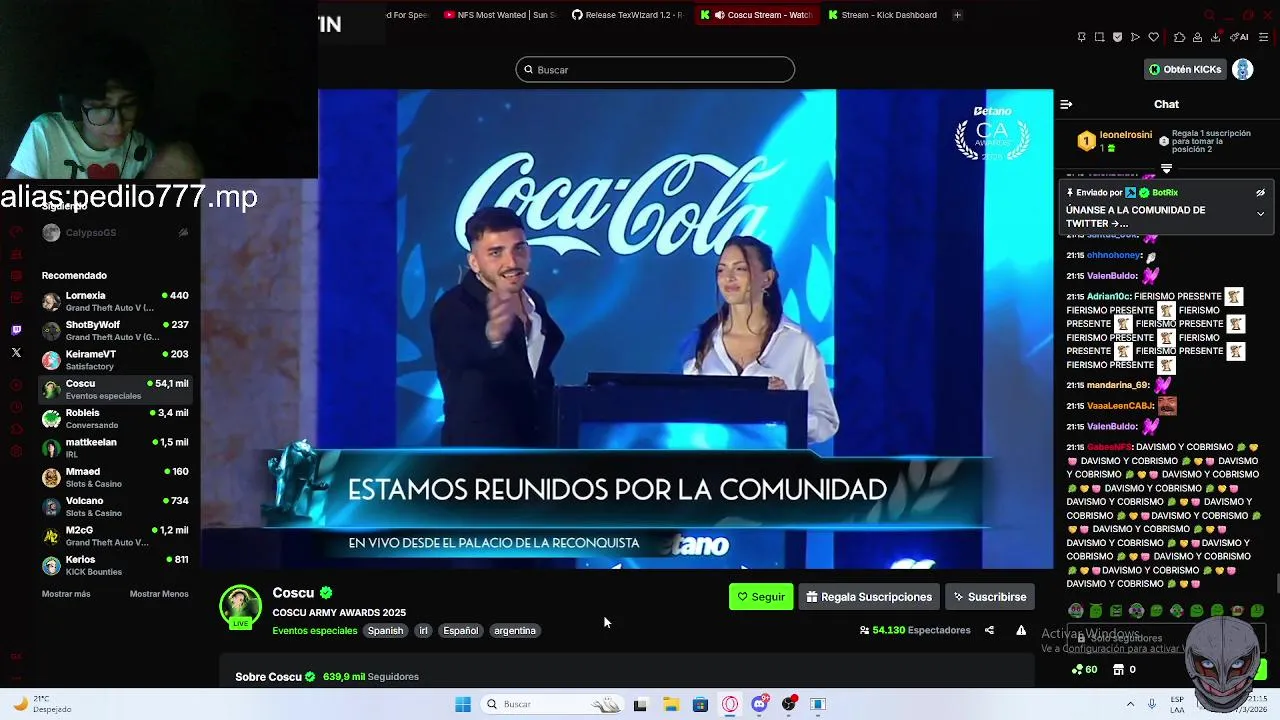The width and height of the screenshot is (1280, 720).
Task: Open the extensions puzzle icon
Action: 1179,37
